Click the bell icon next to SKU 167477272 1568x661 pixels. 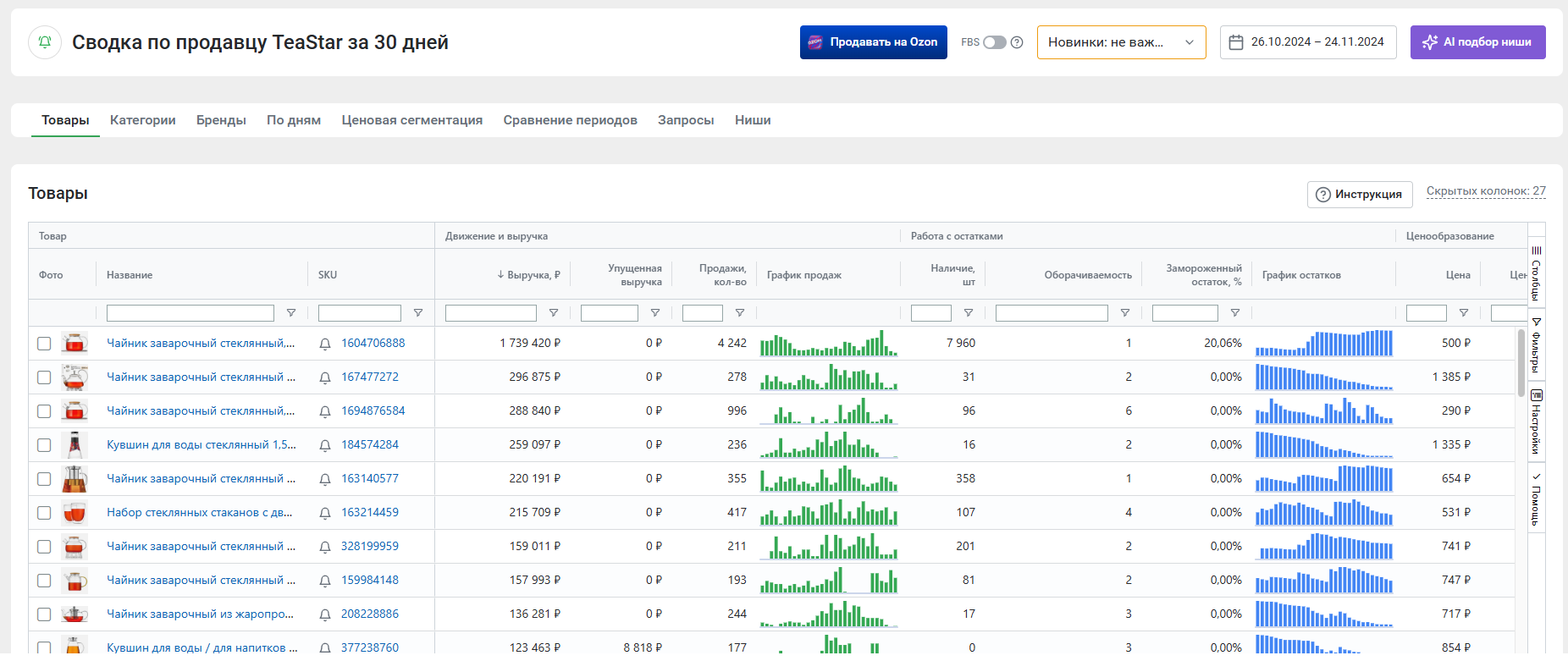[x=325, y=377]
